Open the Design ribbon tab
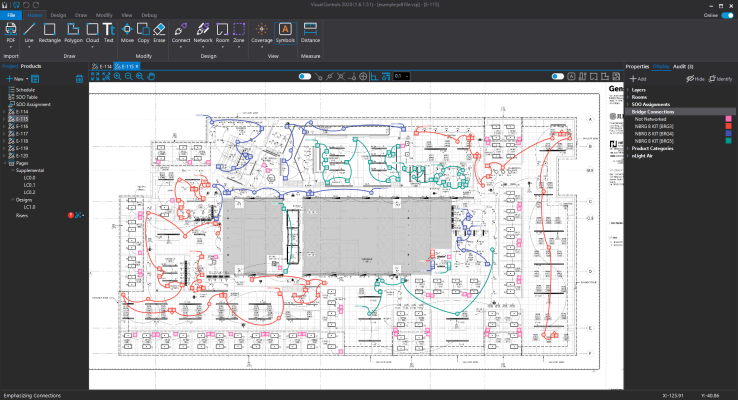The height and width of the screenshot is (400, 738). [x=58, y=15]
